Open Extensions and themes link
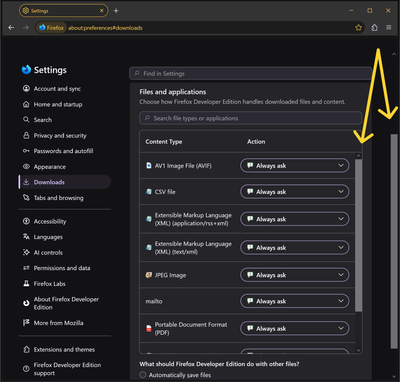Image resolution: width=400 pixels, height=382 pixels. coord(65,349)
